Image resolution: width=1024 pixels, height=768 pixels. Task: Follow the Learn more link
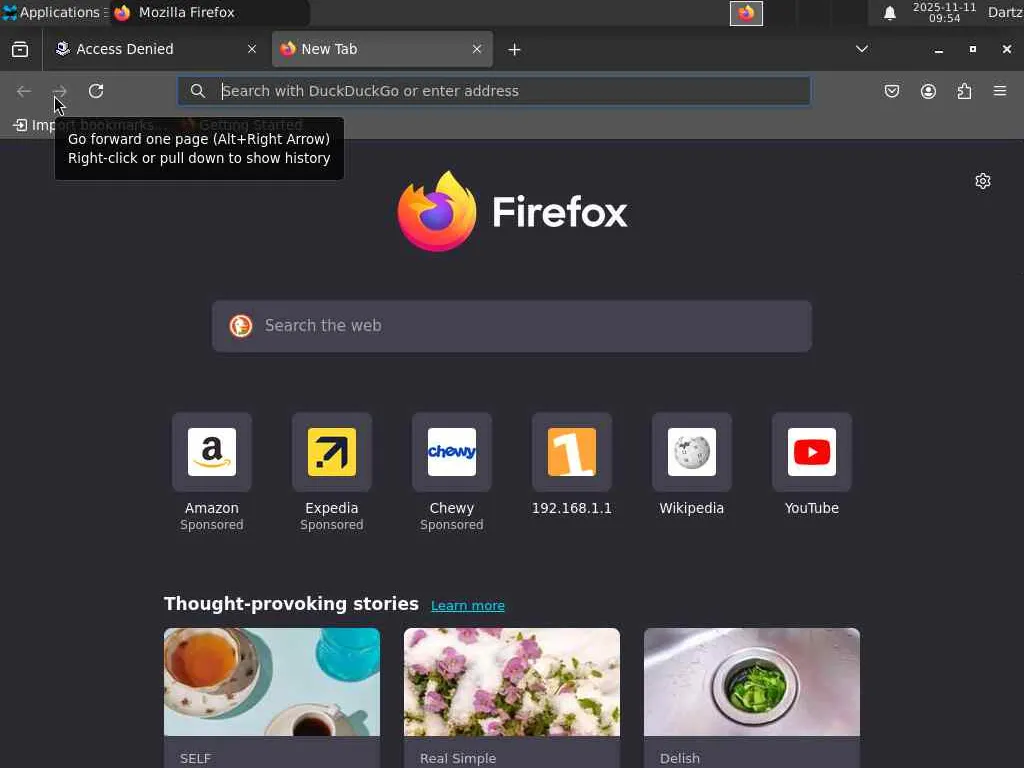[468, 605]
